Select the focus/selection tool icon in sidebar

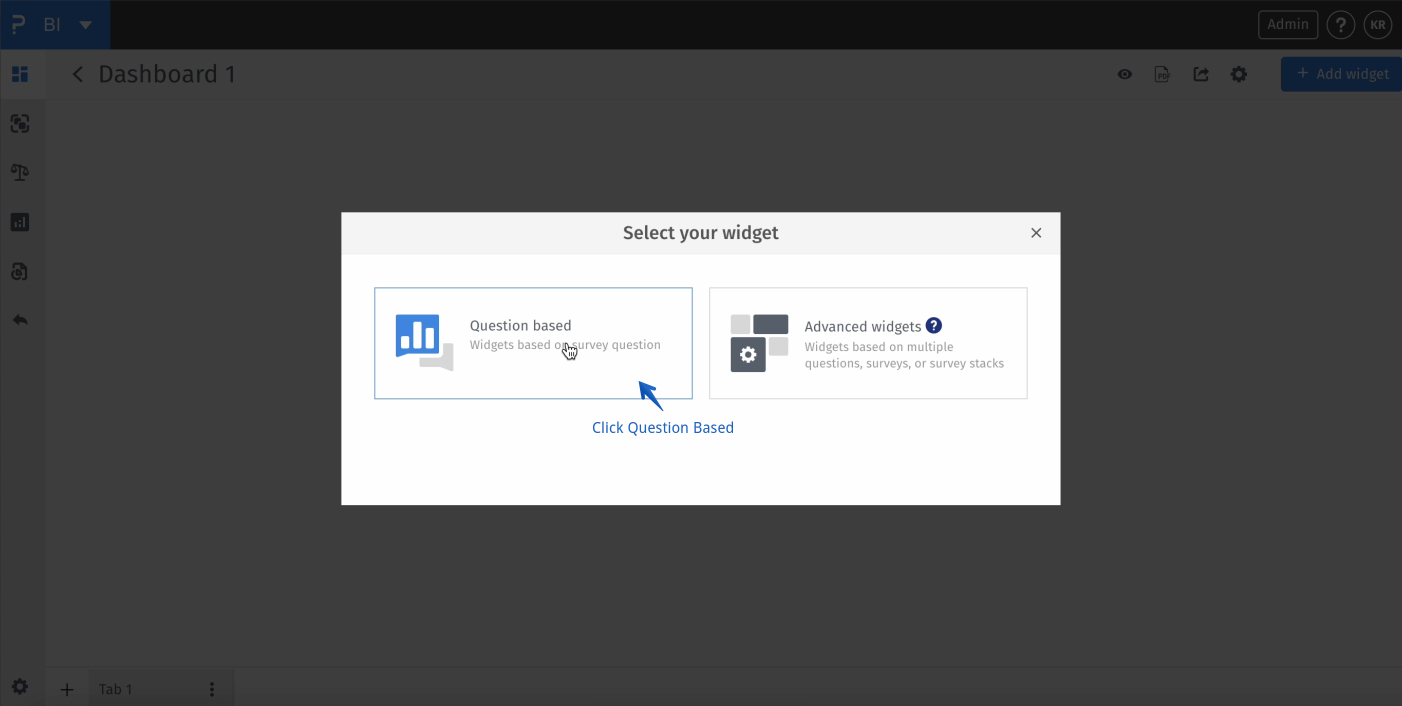(x=20, y=123)
